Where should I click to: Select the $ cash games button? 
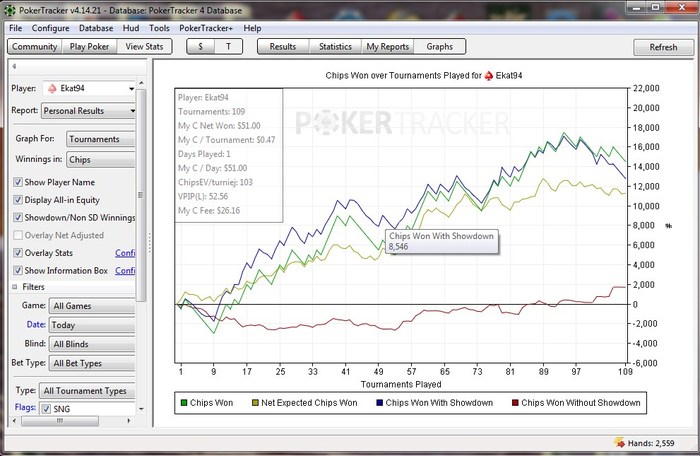coord(200,46)
